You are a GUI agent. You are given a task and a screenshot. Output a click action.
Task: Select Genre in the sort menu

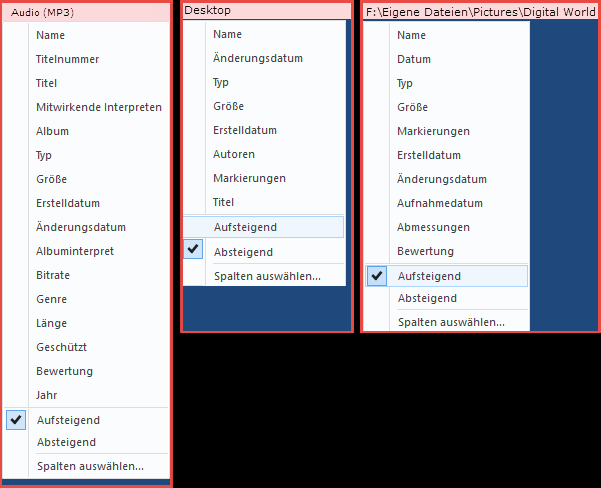[52, 299]
